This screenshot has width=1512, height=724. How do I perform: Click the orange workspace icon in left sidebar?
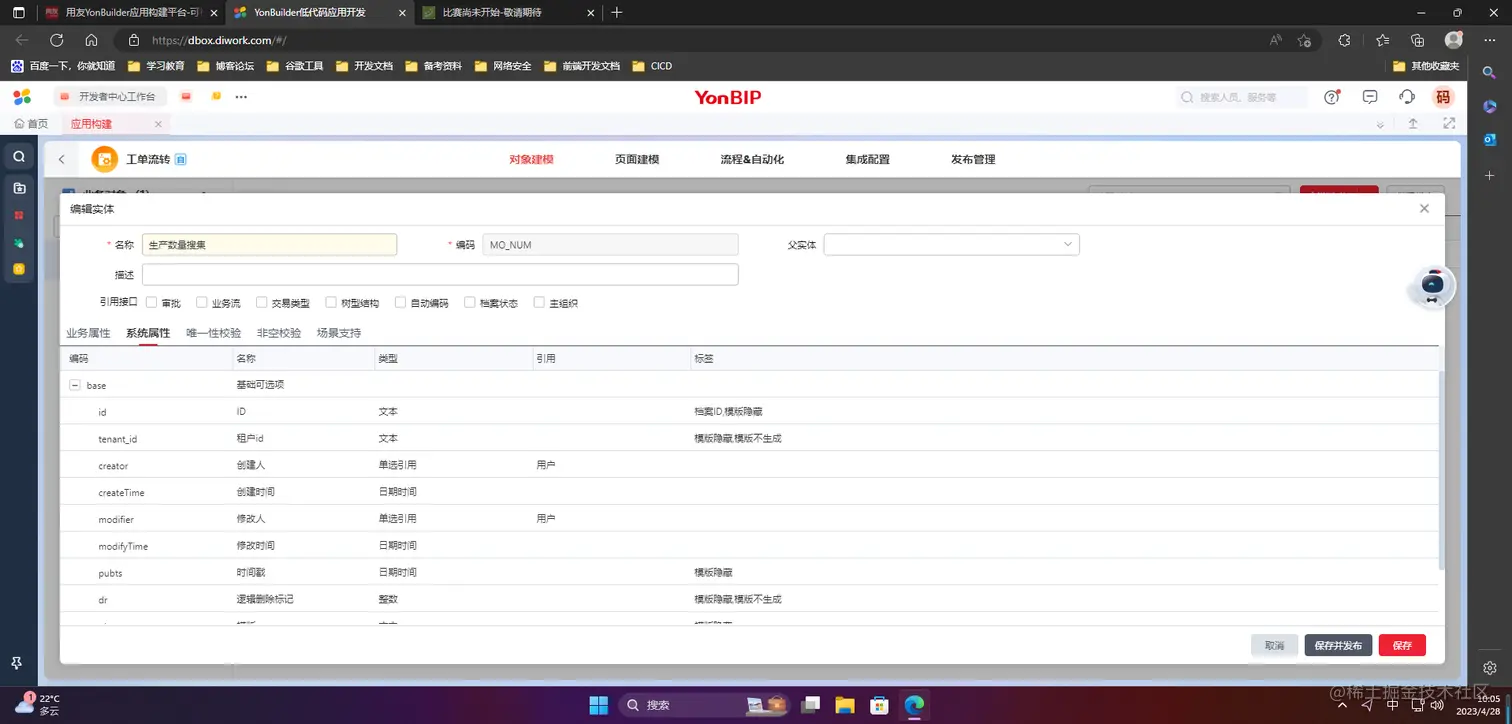(x=18, y=268)
